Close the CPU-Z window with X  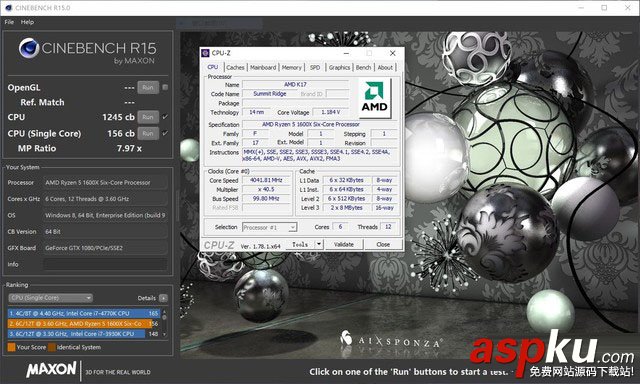tap(392, 53)
